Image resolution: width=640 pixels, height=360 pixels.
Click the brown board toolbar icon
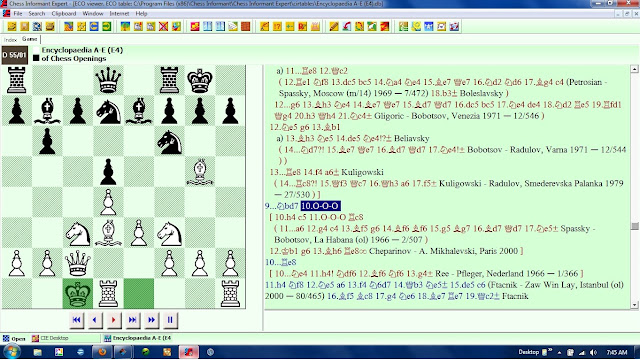(x=245, y=27)
